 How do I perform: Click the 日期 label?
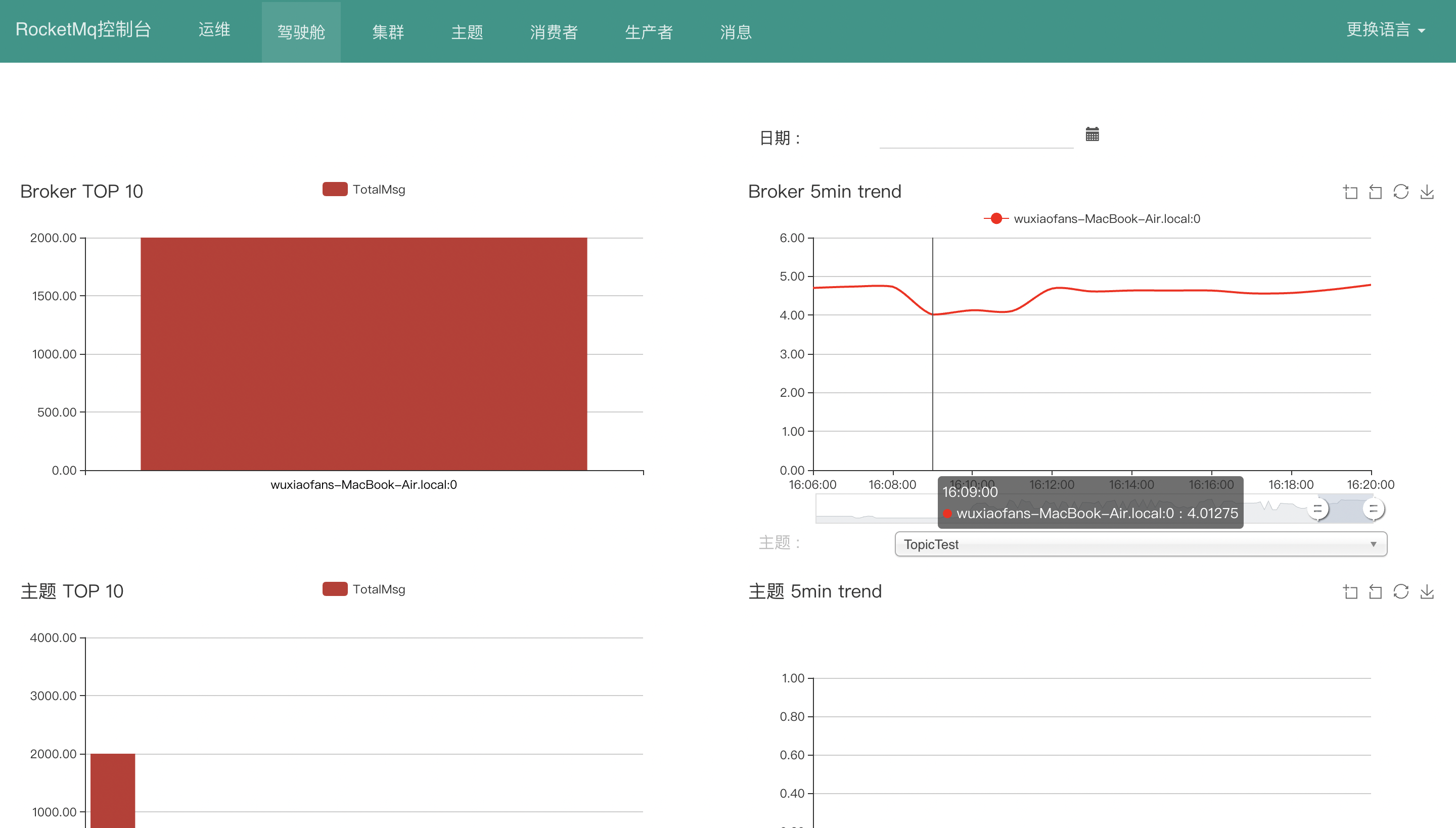(781, 137)
